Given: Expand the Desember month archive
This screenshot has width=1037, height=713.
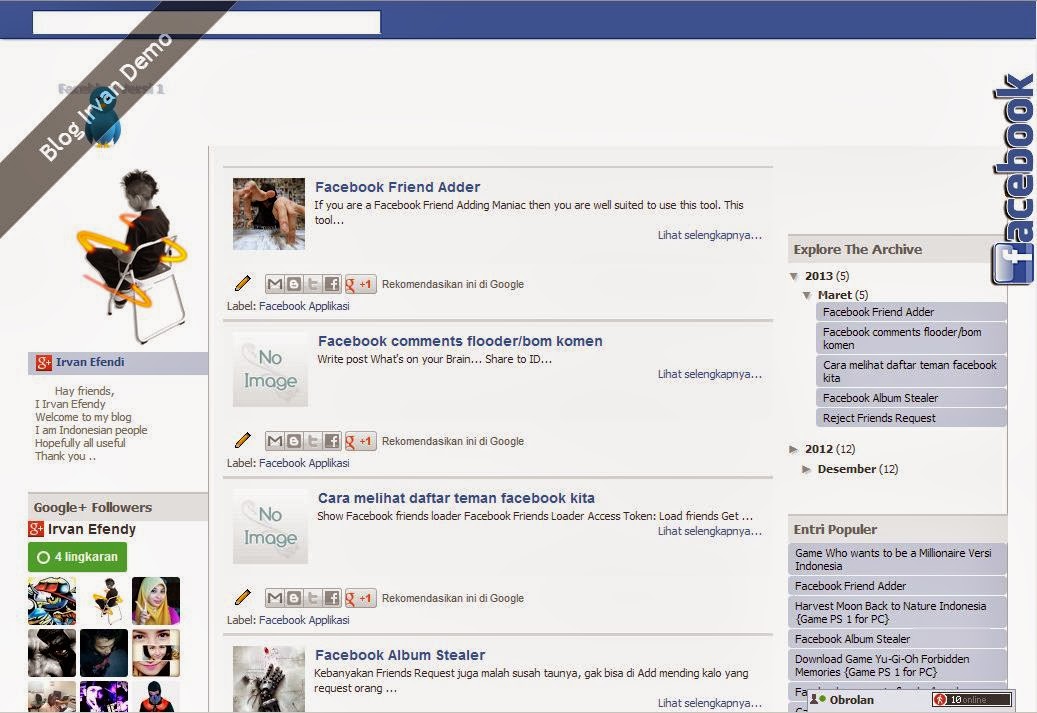Looking at the screenshot, I should pyautogui.click(x=807, y=469).
